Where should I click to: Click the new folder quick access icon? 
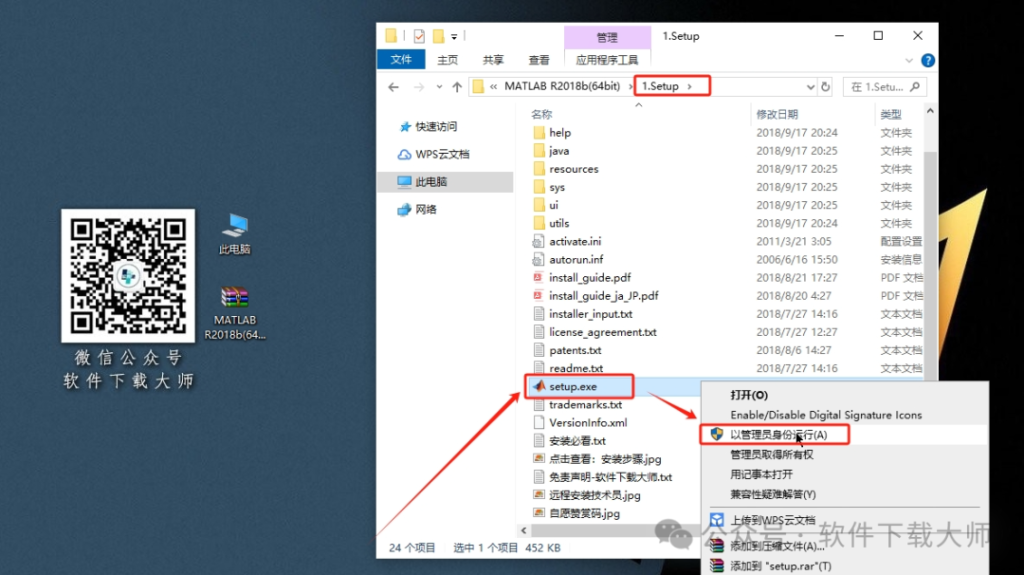coord(438,36)
